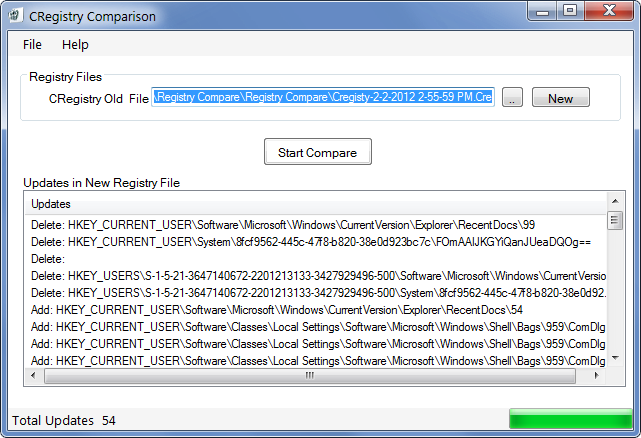
Task: Click the Updates column header
Action: click(316, 204)
